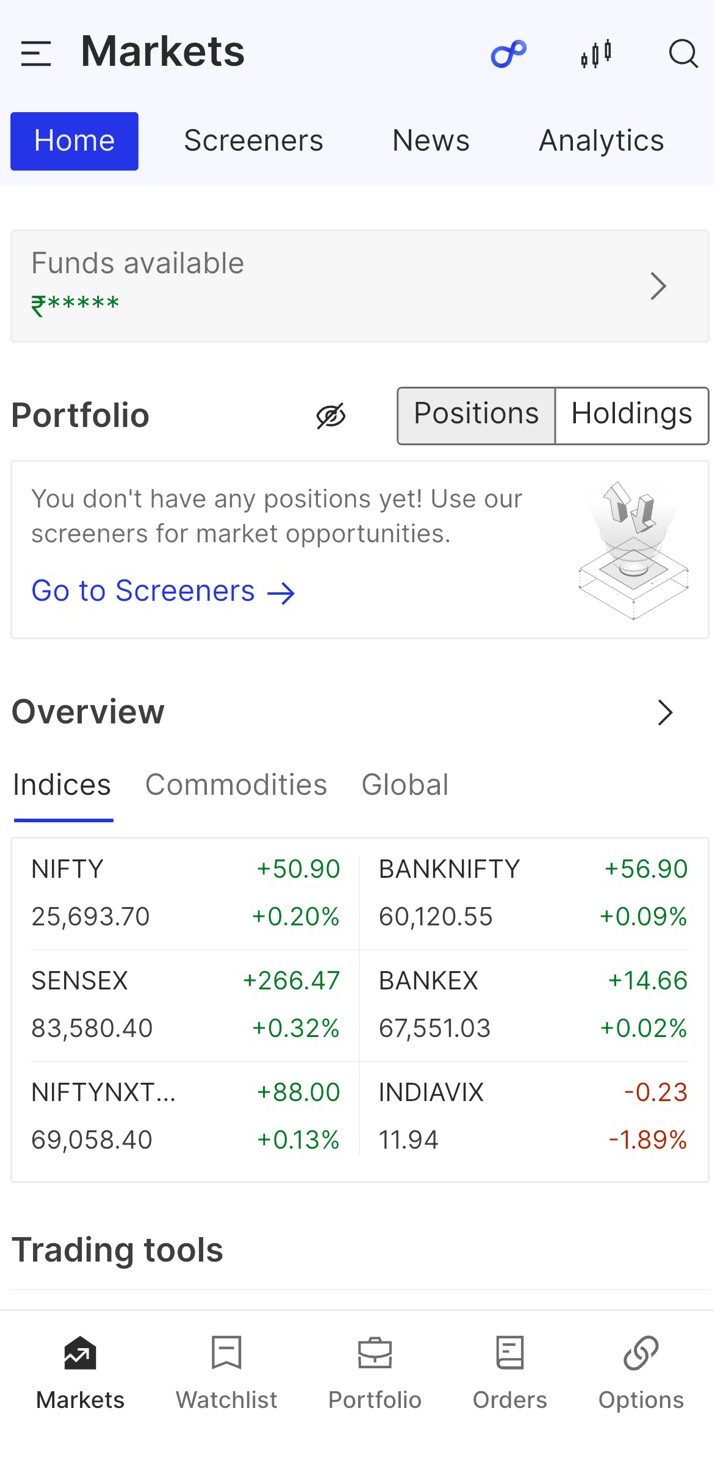Open Watchlist in bottom navigation

[x=227, y=1373]
